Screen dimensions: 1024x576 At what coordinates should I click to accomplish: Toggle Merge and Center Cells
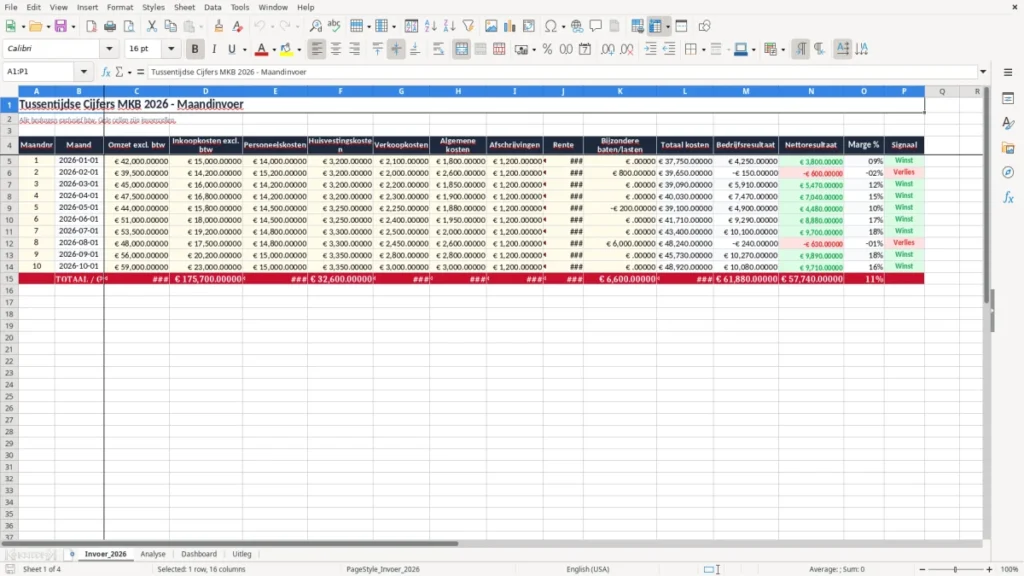point(462,49)
